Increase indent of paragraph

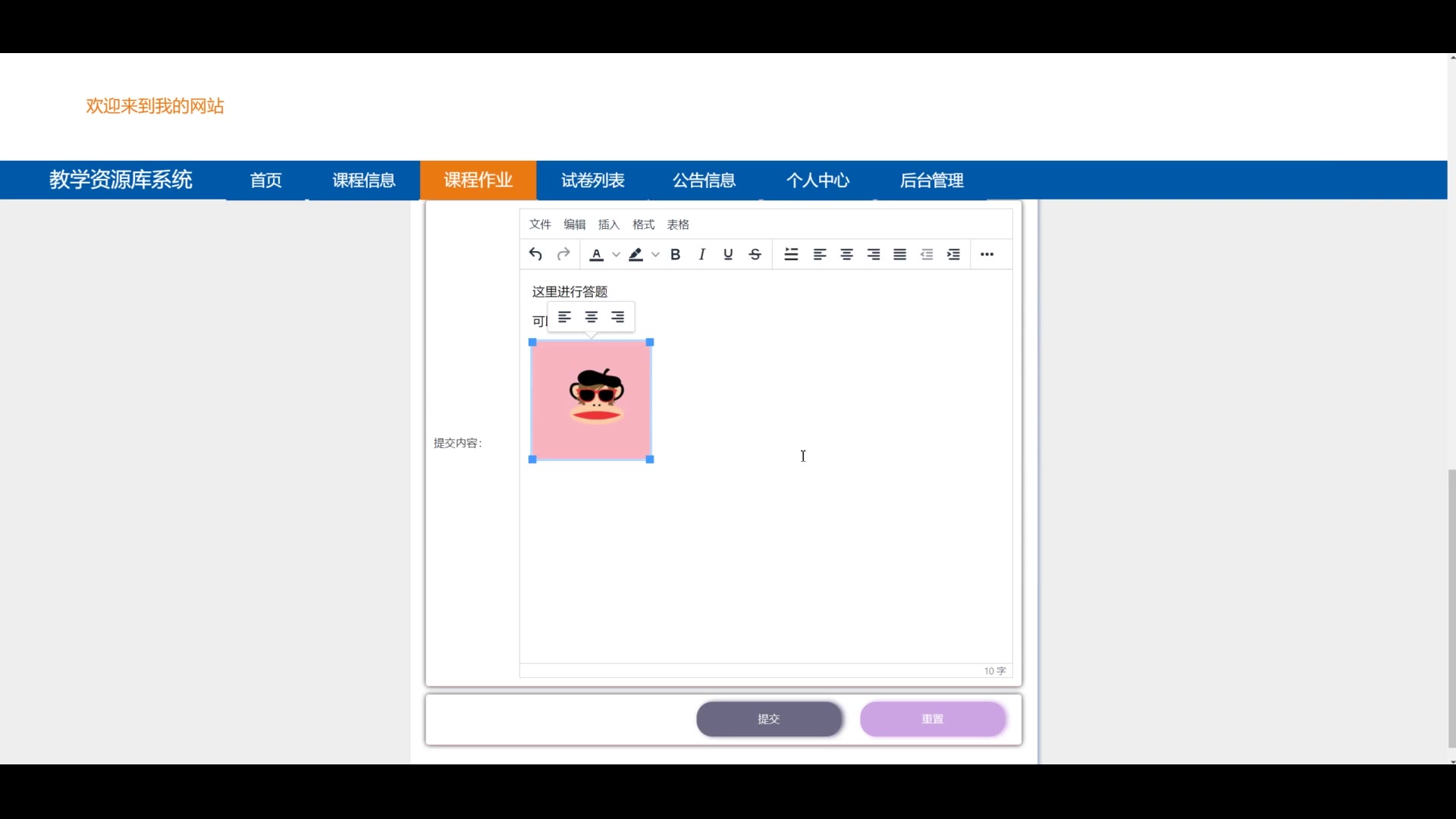[954, 255]
